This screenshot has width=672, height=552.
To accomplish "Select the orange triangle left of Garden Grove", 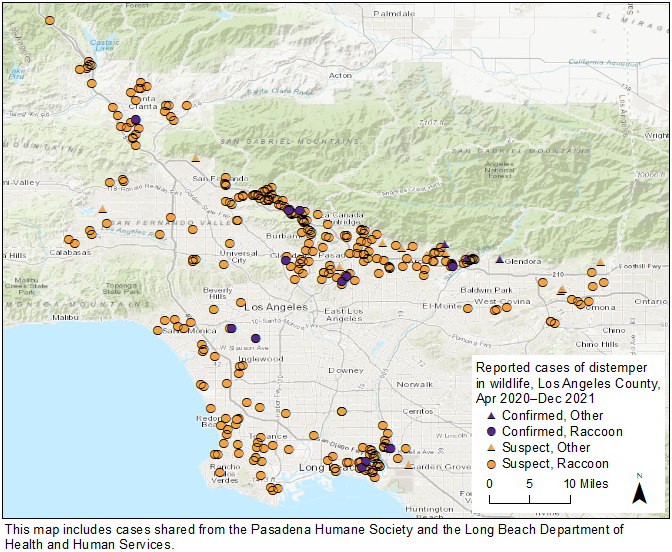I will point(408,465).
